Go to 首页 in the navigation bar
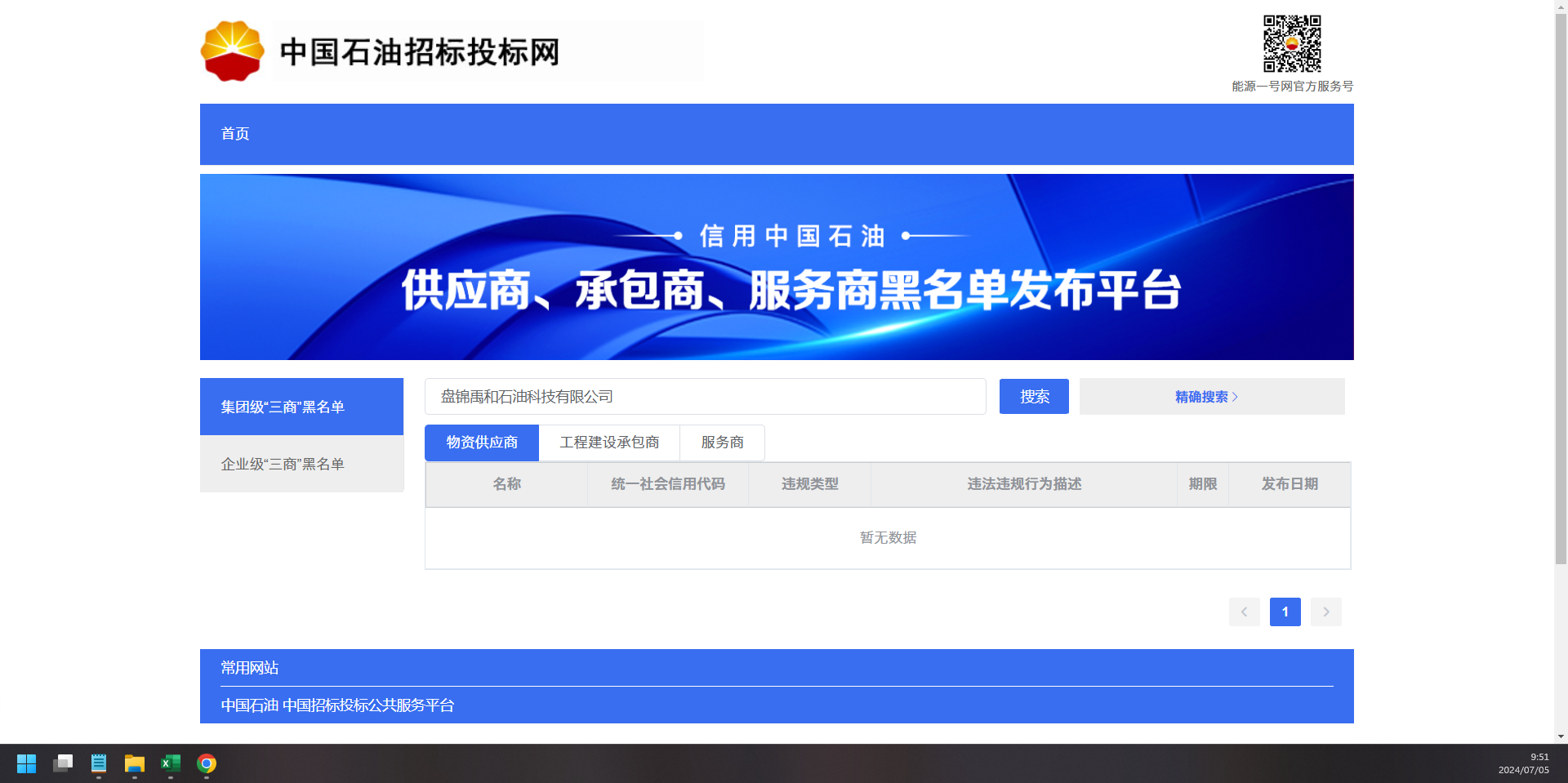 [235, 134]
